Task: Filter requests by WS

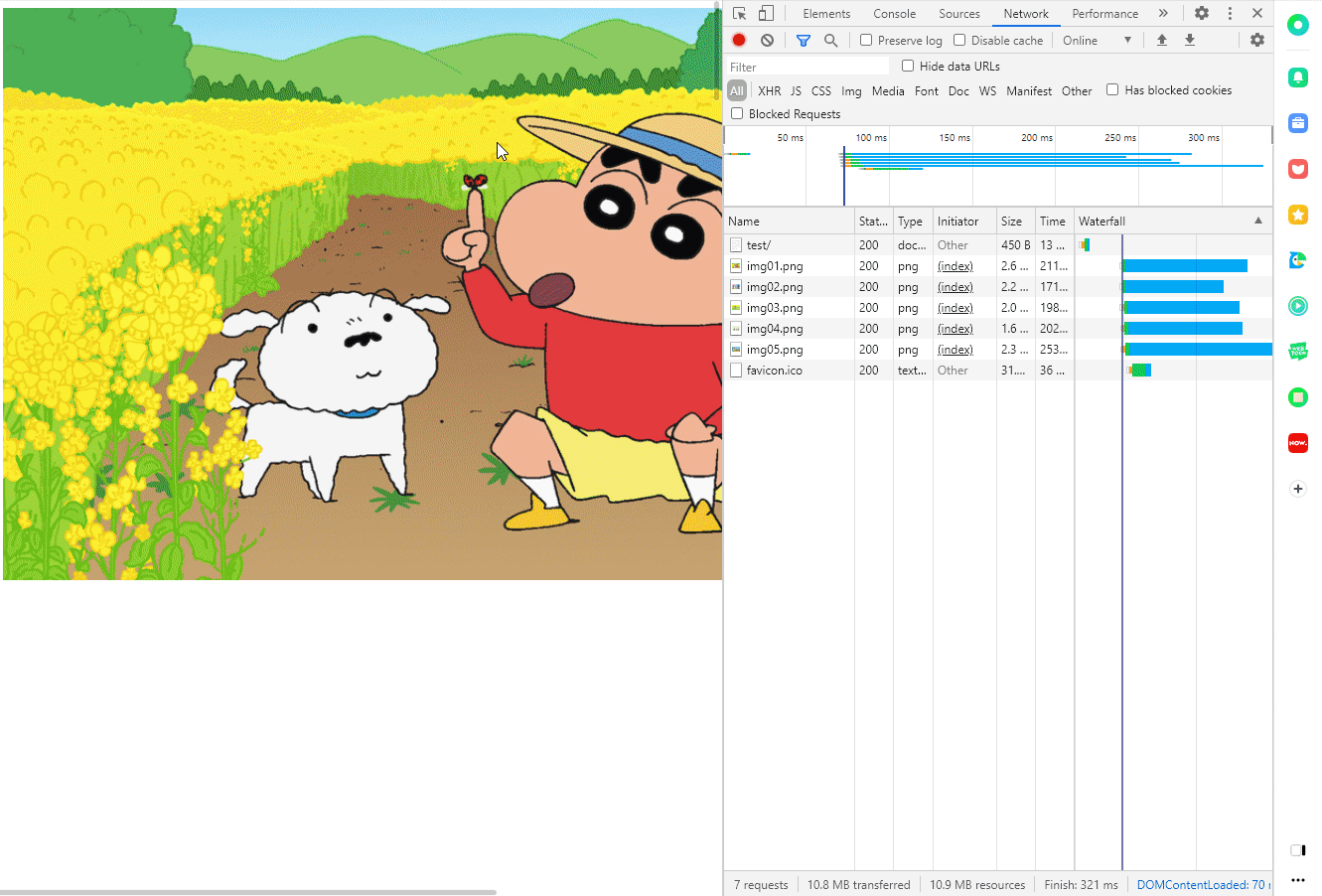Action: (x=987, y=90)
